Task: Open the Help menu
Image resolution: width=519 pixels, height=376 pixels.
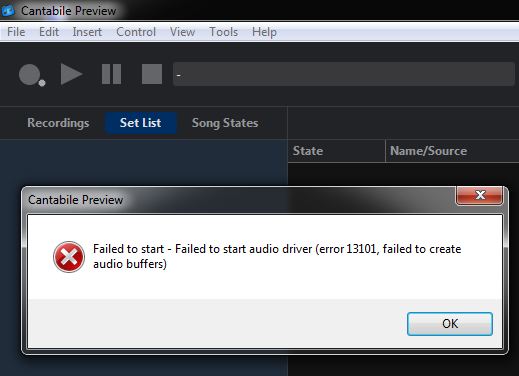Action: tap(264, 32)
